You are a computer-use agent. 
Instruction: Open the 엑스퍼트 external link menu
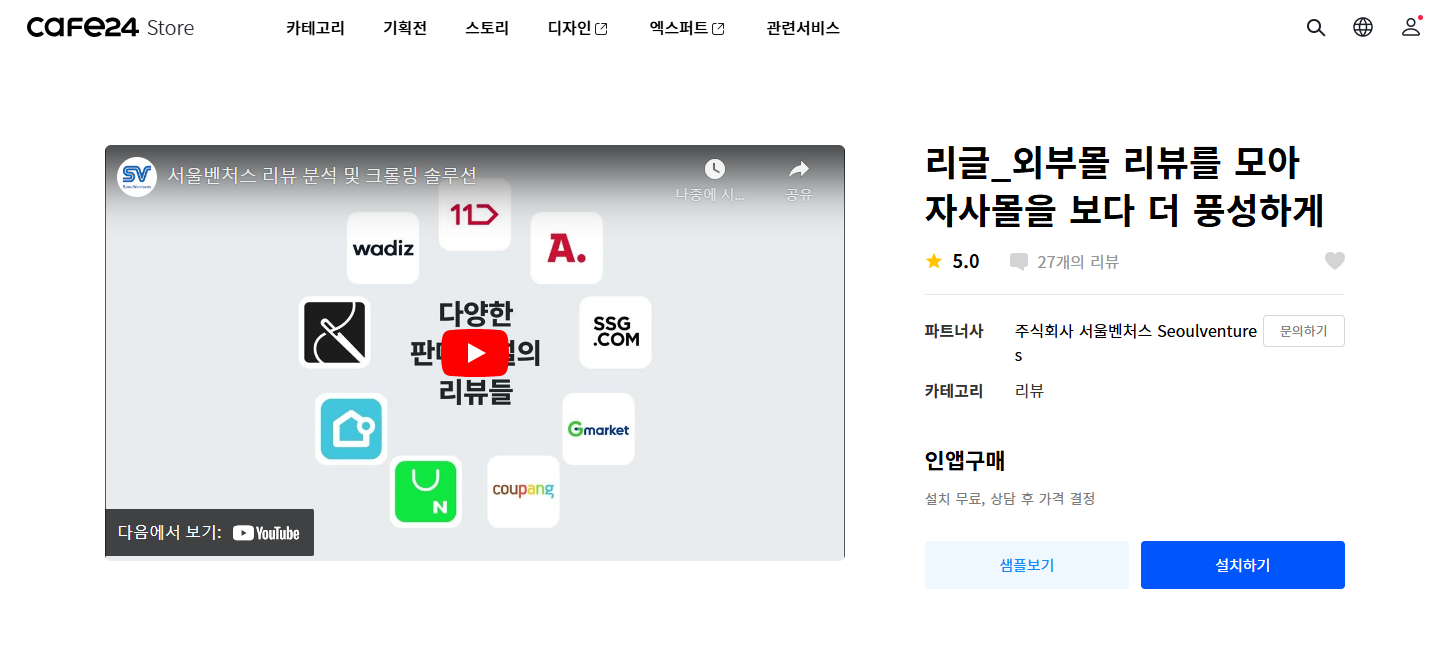click(x=687, y=28)
